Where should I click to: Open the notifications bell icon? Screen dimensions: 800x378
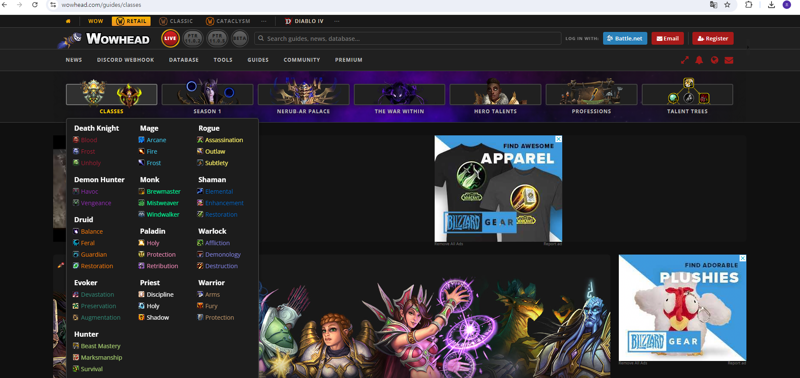pos(699,60)
